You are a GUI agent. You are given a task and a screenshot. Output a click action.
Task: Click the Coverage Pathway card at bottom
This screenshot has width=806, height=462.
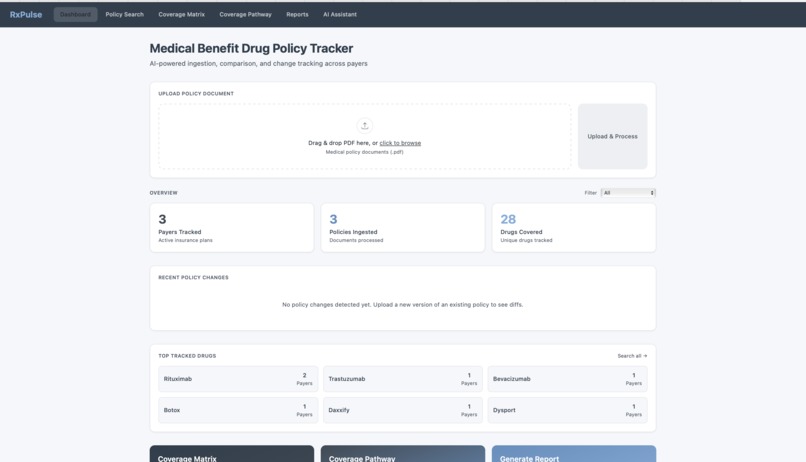coord(402,454)
